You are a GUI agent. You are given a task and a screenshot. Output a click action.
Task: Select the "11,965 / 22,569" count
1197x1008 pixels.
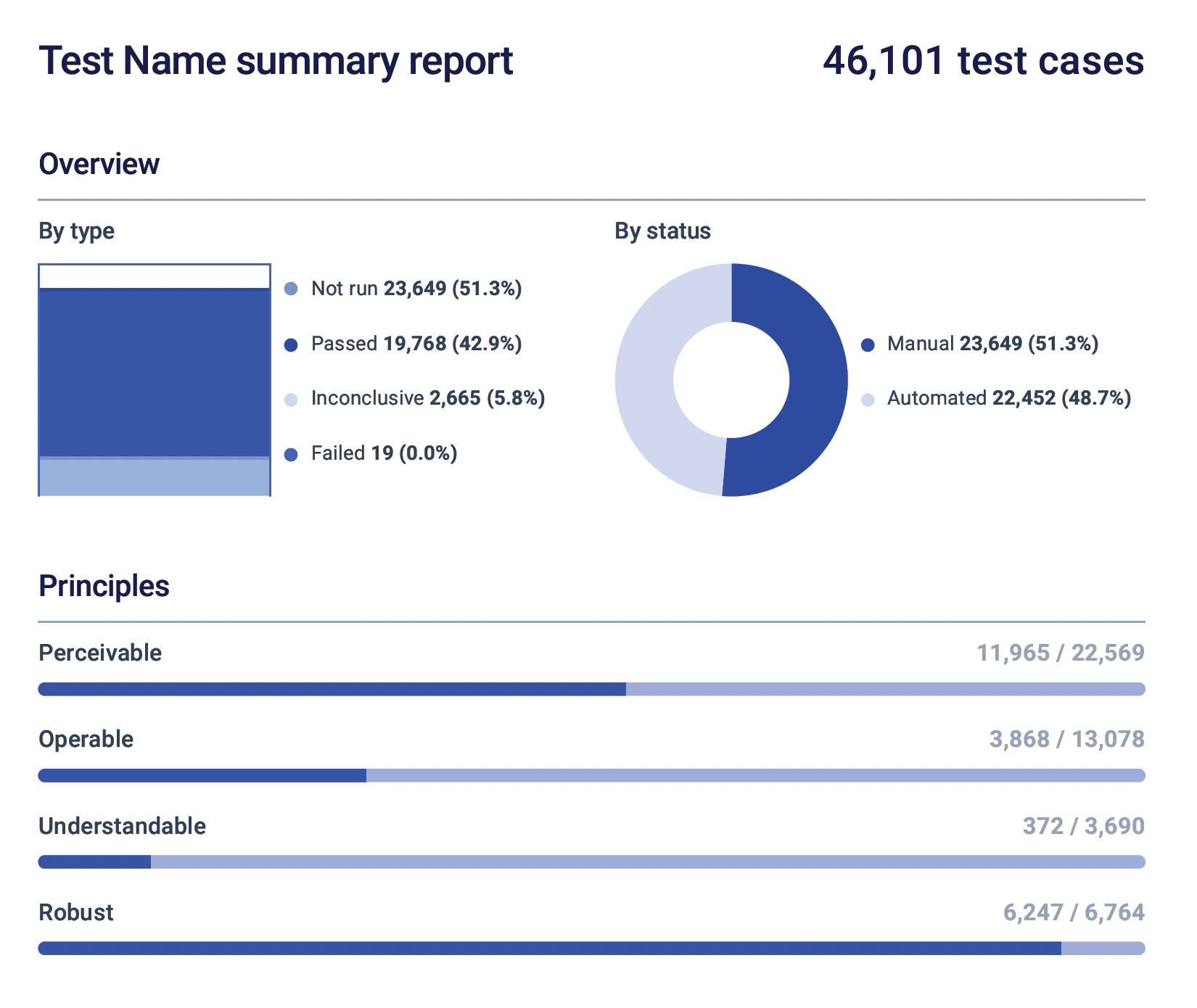(x=1061, y=653)
